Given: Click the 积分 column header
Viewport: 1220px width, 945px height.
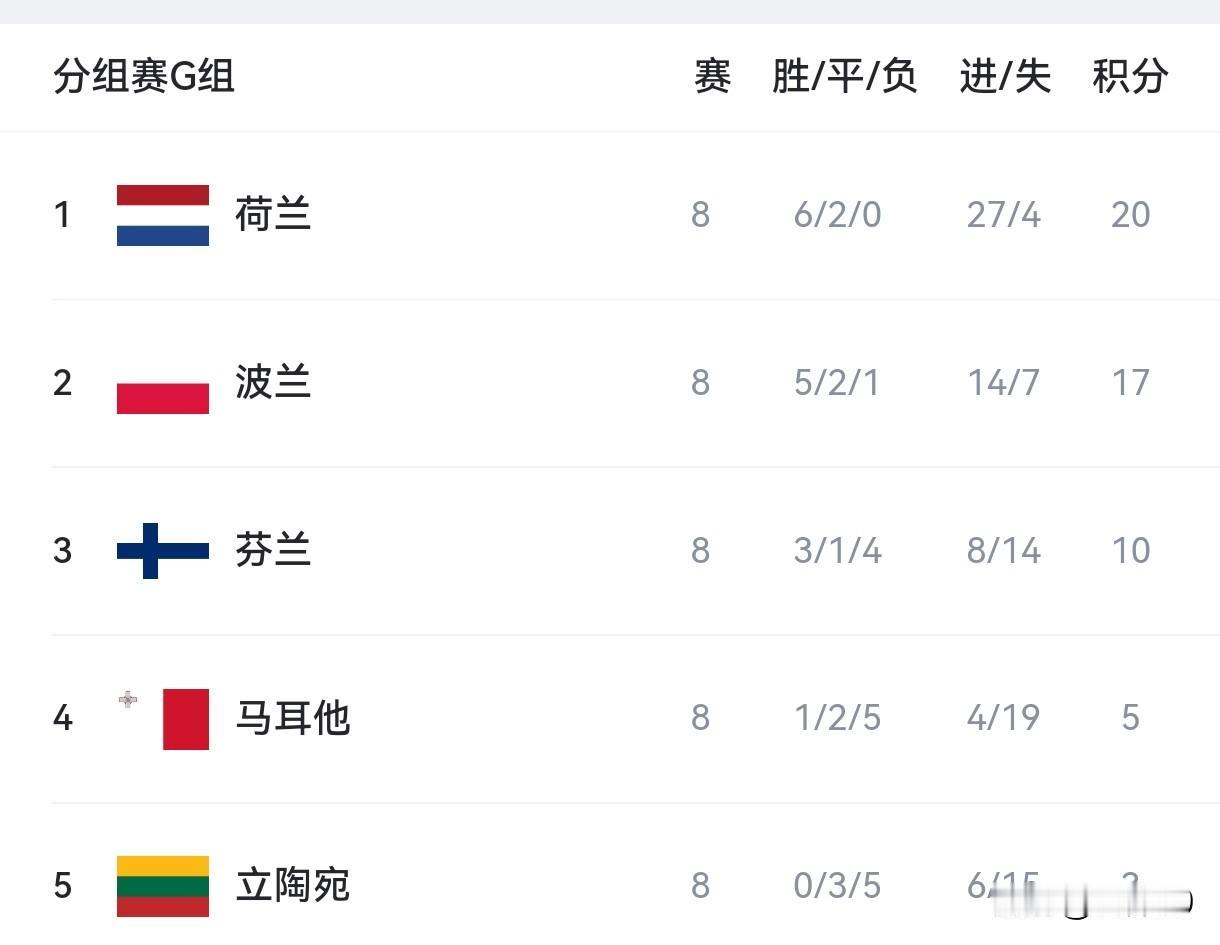Looking at the screenshot, I should pos(1130,77).
